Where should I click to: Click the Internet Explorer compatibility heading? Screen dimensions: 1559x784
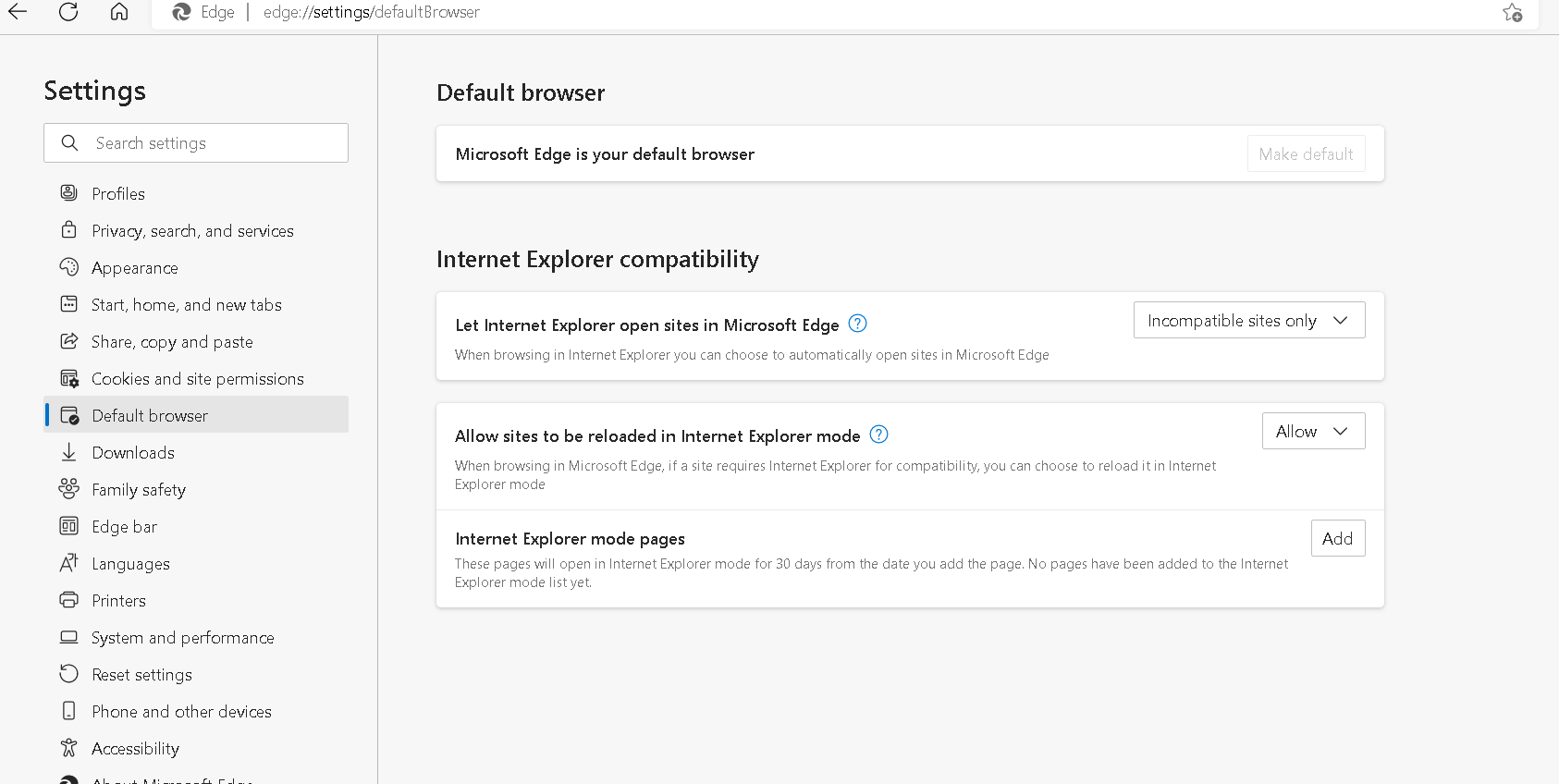(x=597, y=259)
